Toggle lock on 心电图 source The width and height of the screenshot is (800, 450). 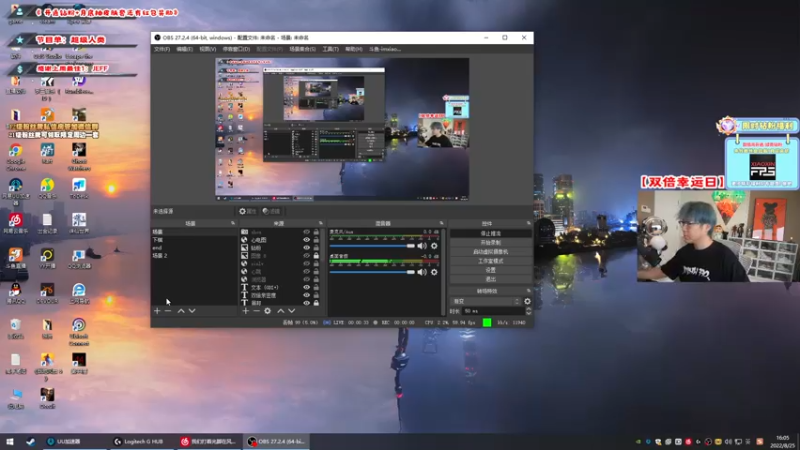316,240
